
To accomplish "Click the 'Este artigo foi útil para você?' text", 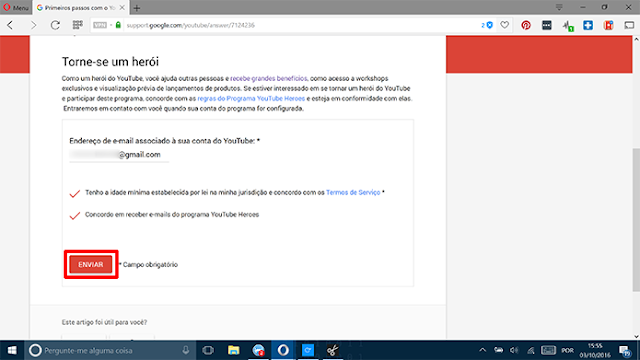I will coord(104,322).
